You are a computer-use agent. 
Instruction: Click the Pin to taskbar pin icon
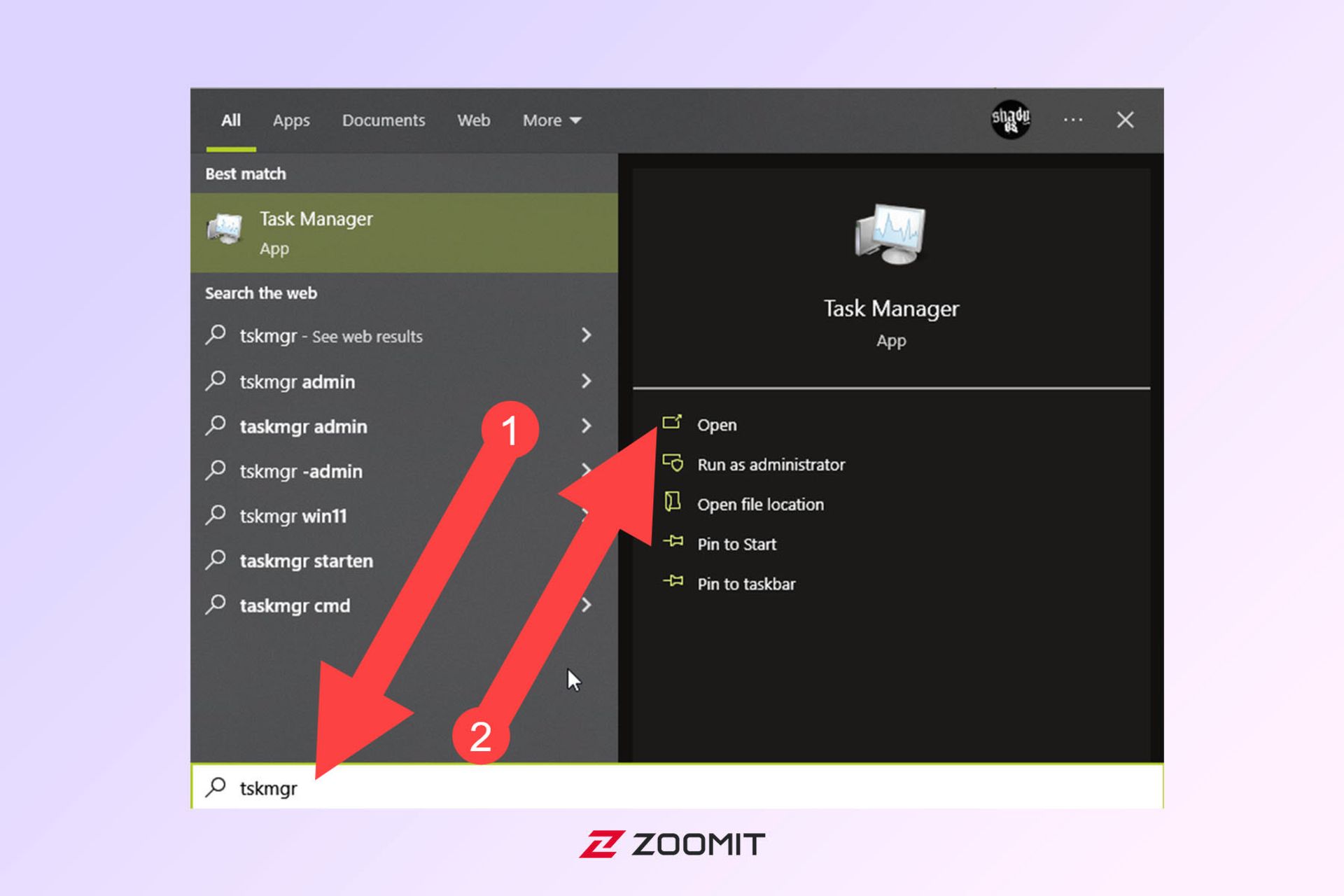click(x=673, y=581)
